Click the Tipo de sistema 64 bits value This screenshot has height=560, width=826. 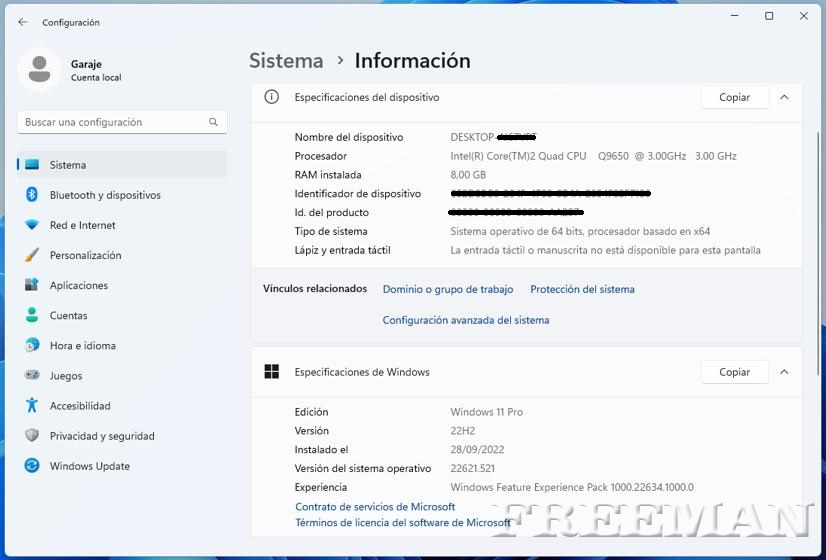[x=580, y=231]
